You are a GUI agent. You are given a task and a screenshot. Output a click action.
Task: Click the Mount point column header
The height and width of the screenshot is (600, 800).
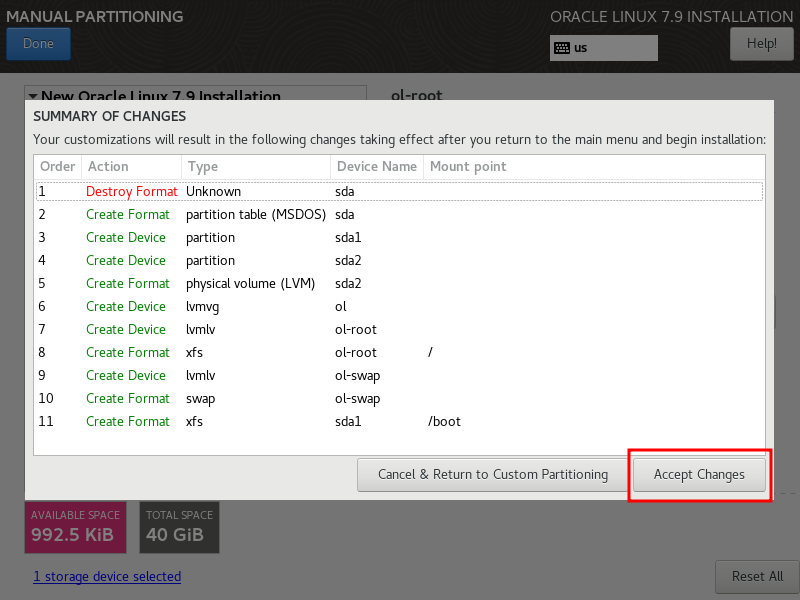(x=594, y=167)
